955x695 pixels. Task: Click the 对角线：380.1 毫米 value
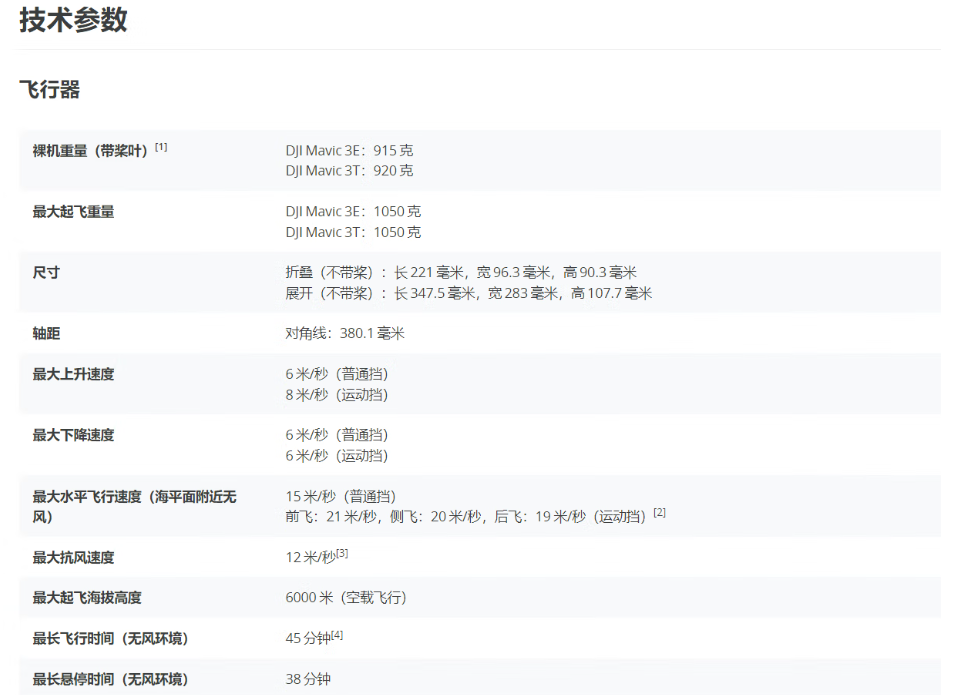tap(345, 333)
